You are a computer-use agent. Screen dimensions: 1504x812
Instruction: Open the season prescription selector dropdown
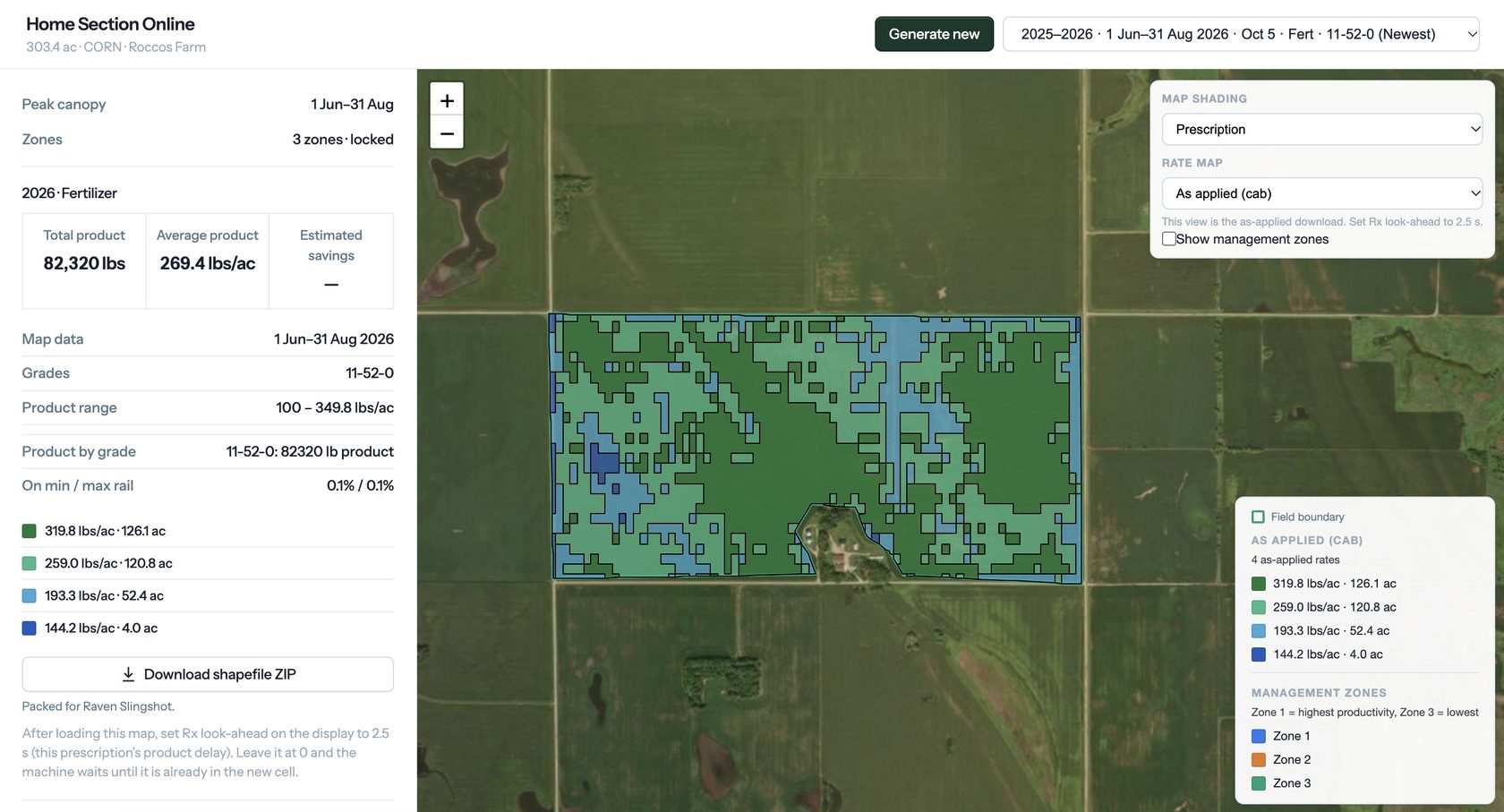click(1241, 34)
